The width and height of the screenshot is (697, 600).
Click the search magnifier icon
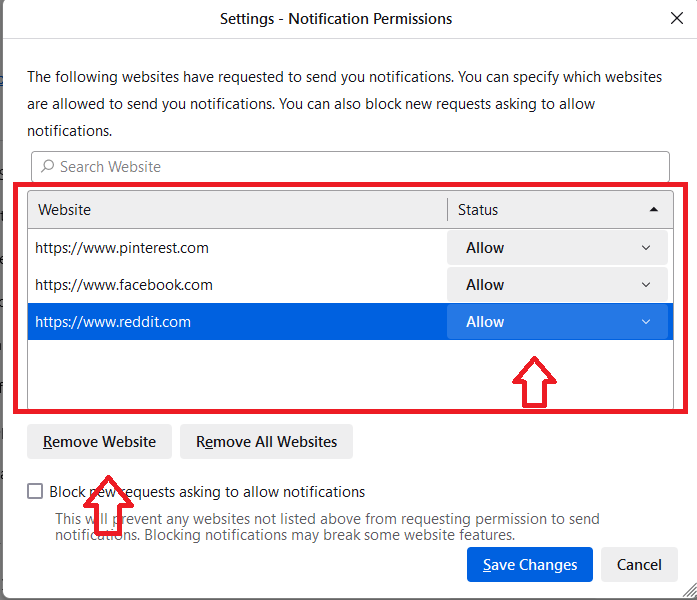[x=48, y=166]
